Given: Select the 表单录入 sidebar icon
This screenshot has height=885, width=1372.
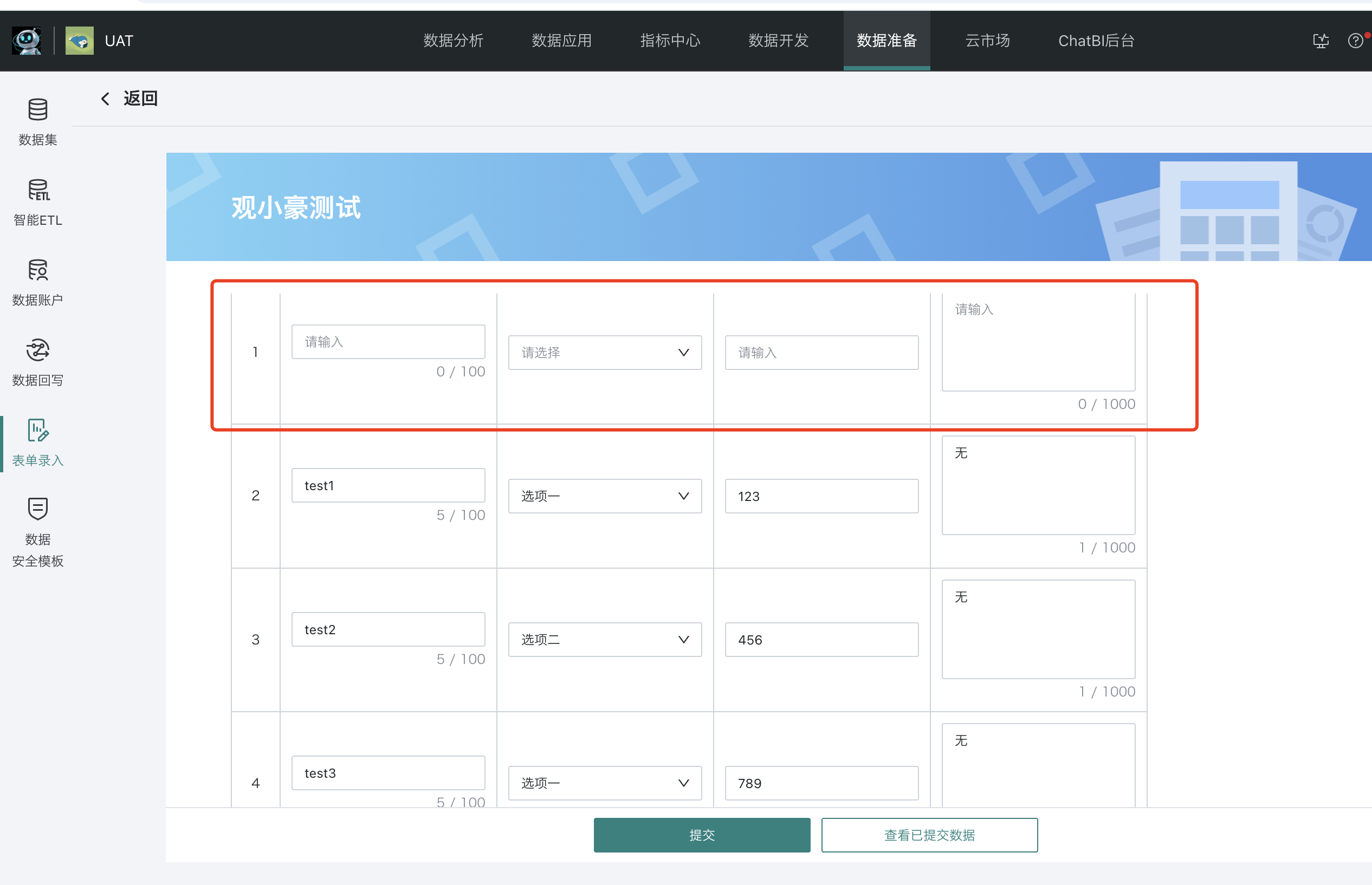Looking at the screenshot, I should [37, 442].
